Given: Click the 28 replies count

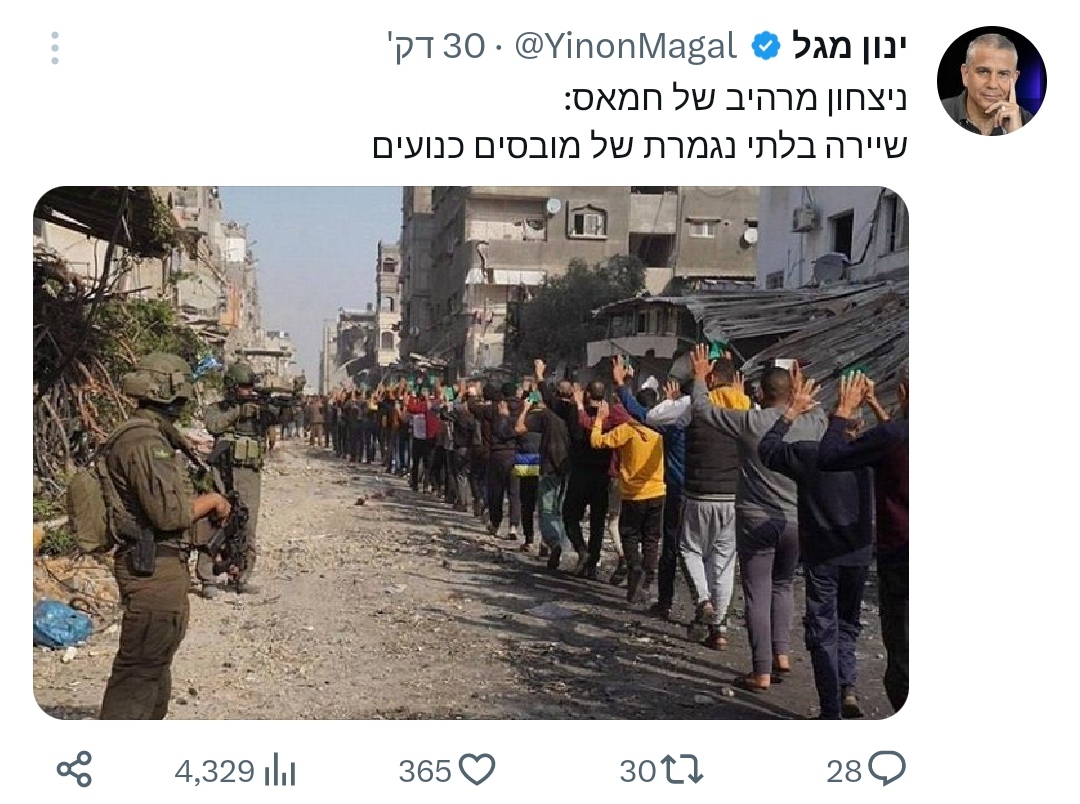Looking at the screenshot, I should point(844,771).
